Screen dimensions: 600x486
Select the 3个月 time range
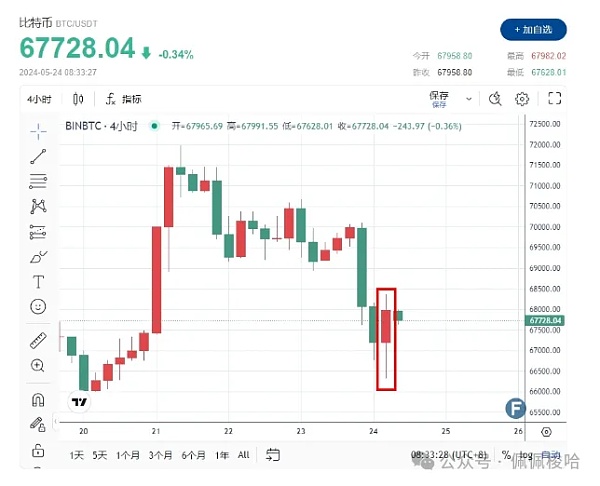(x=160, y=455)
